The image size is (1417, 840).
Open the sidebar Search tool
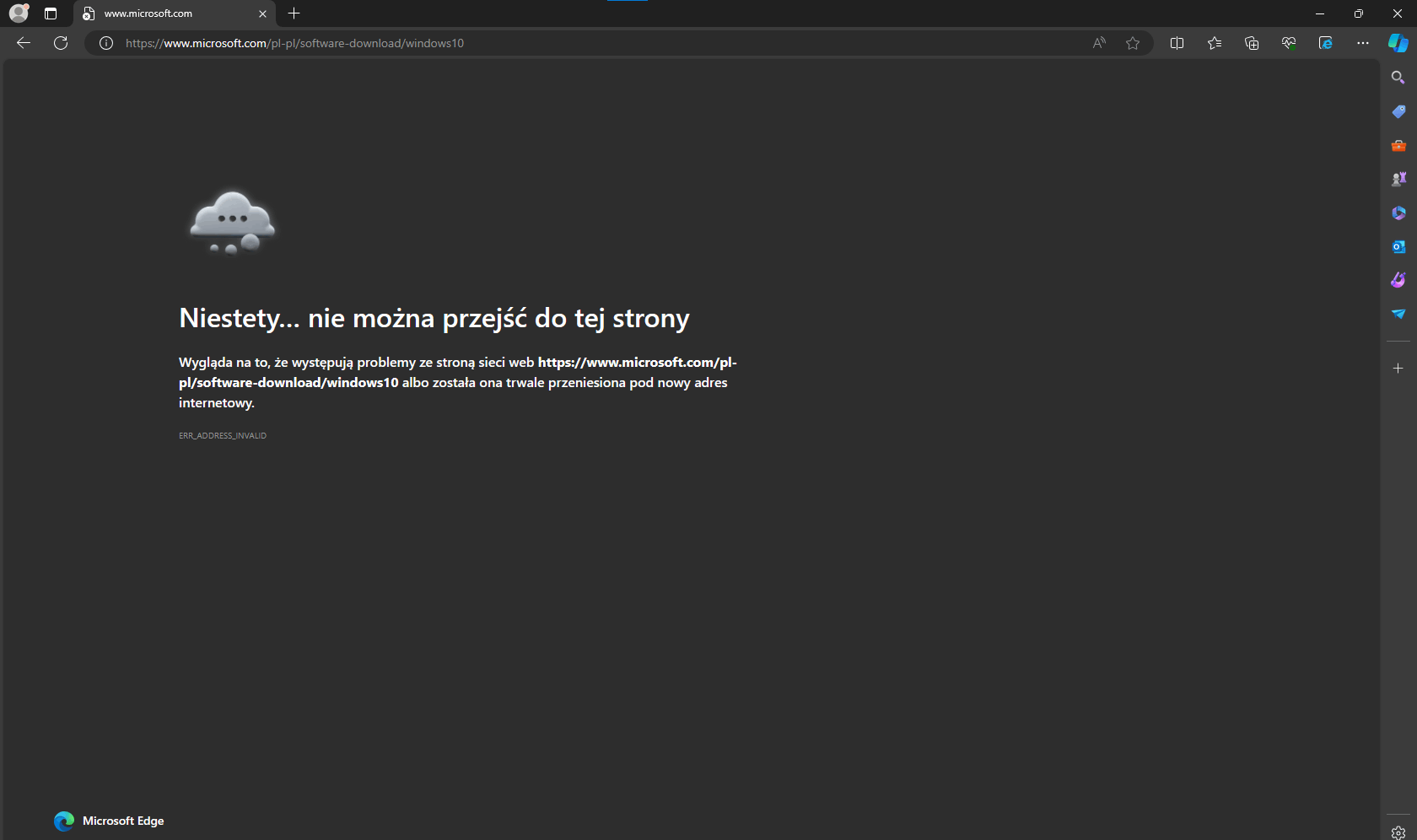(x=1398, y=78)
